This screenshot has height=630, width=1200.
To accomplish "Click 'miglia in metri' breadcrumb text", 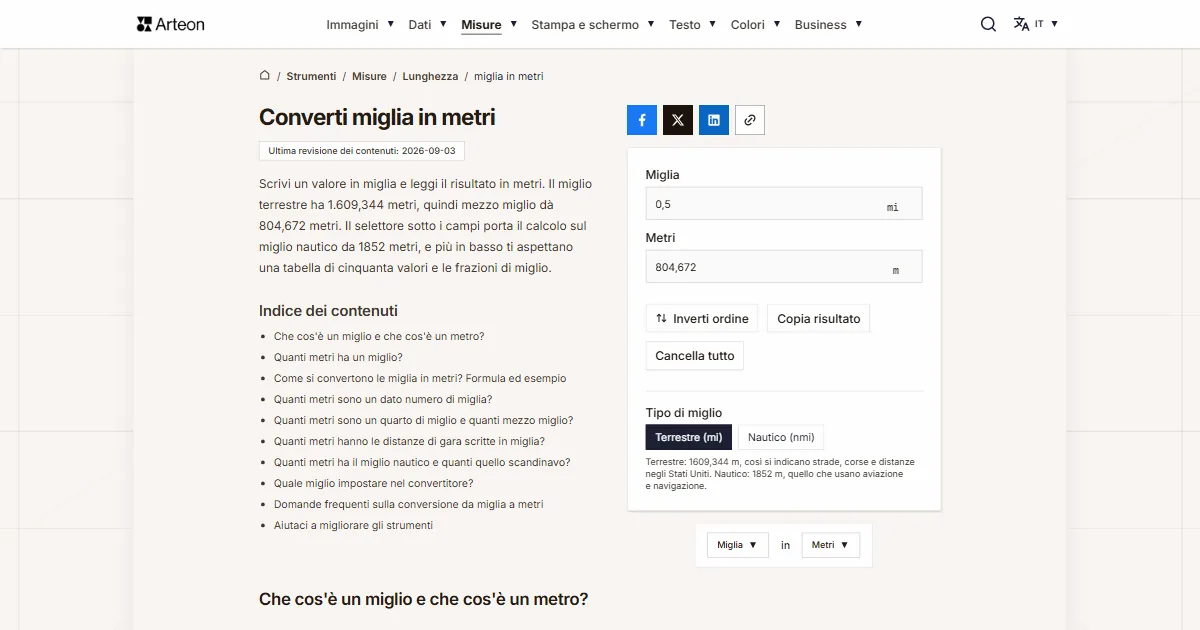I will [x=509, y=76].
